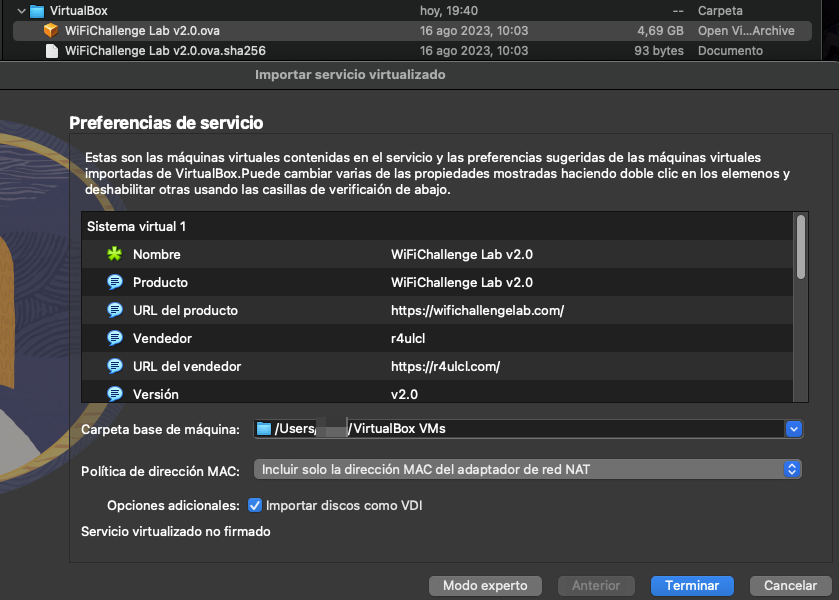Collapse the VirtualBox folder in Finder
Image resolution: width=839 pixels, height=600 pixels.
click(x=21, y=11)
